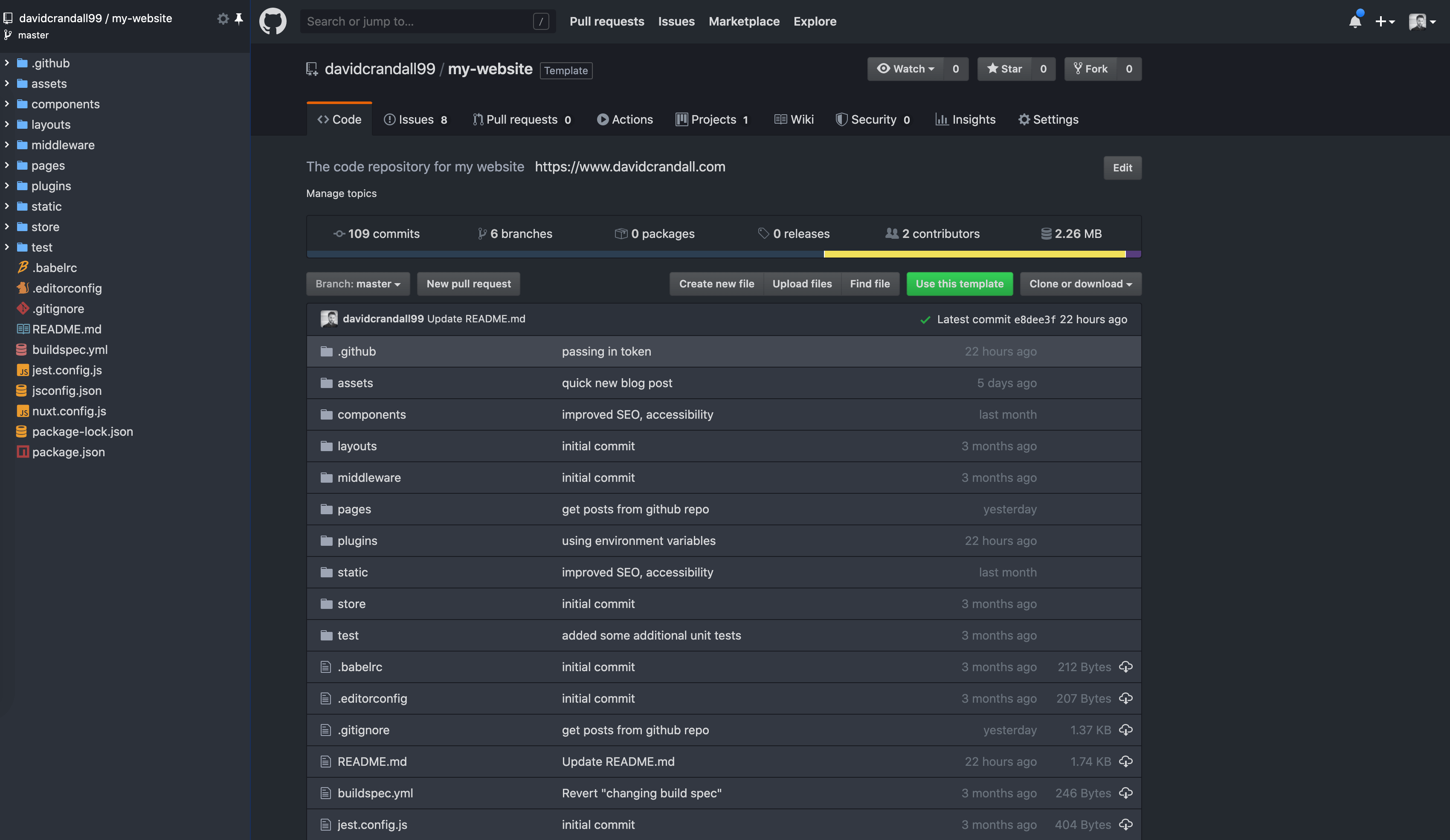Click the Edit description button

[1122, 167]
